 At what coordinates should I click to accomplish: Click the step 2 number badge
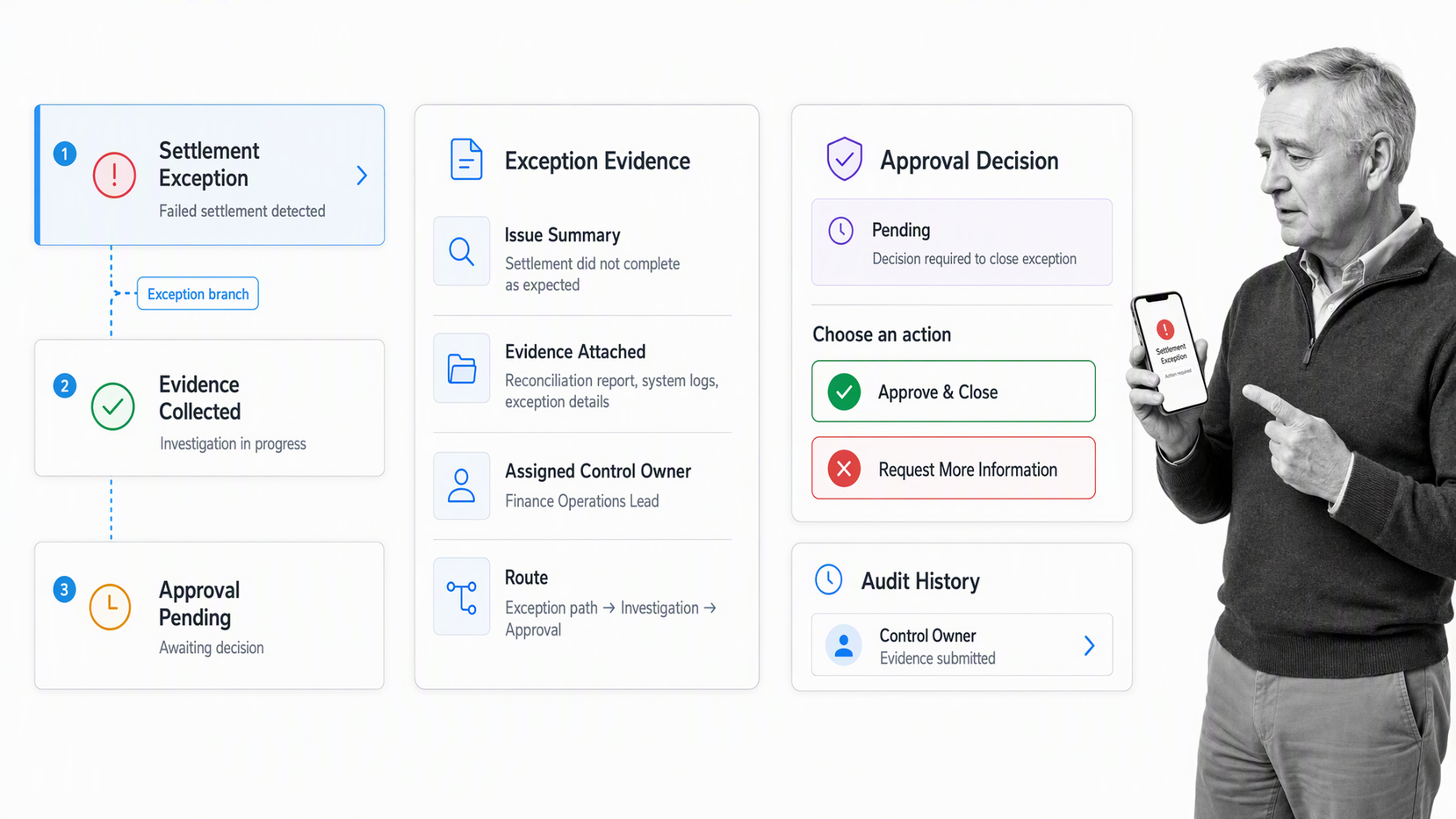(65, 385)
